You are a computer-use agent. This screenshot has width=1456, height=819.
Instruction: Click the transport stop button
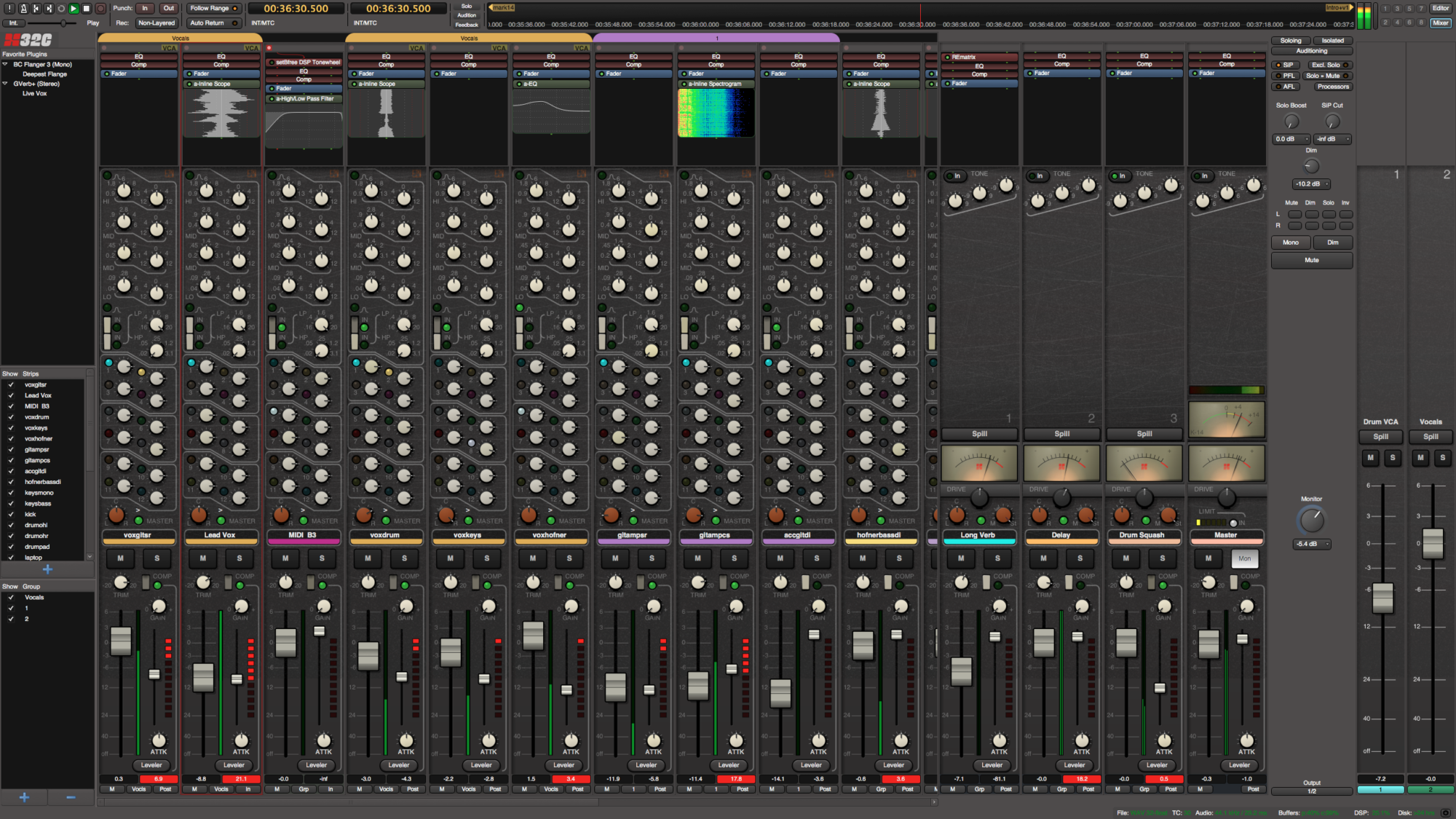pos(87,9)
